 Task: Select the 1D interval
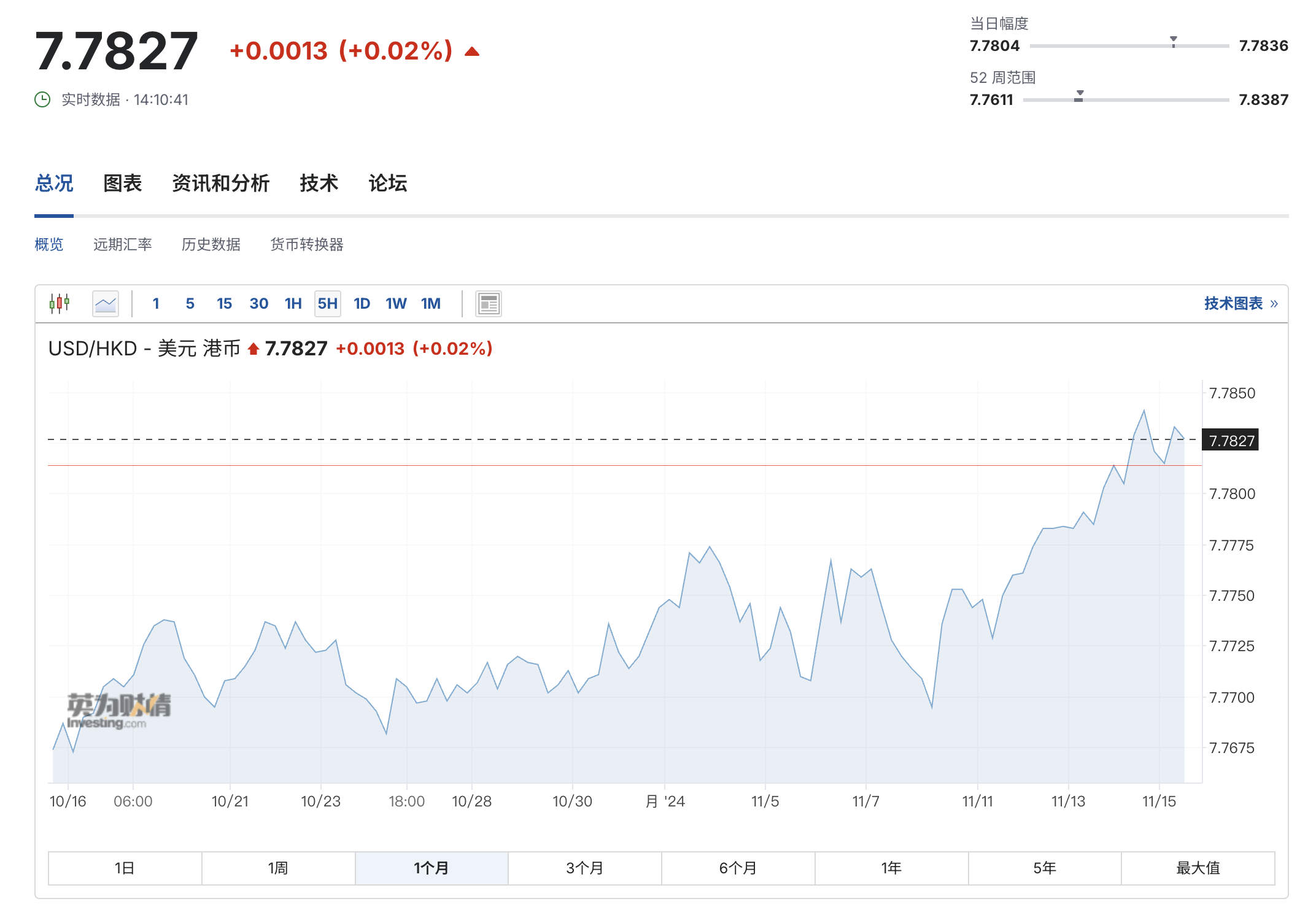362,303
